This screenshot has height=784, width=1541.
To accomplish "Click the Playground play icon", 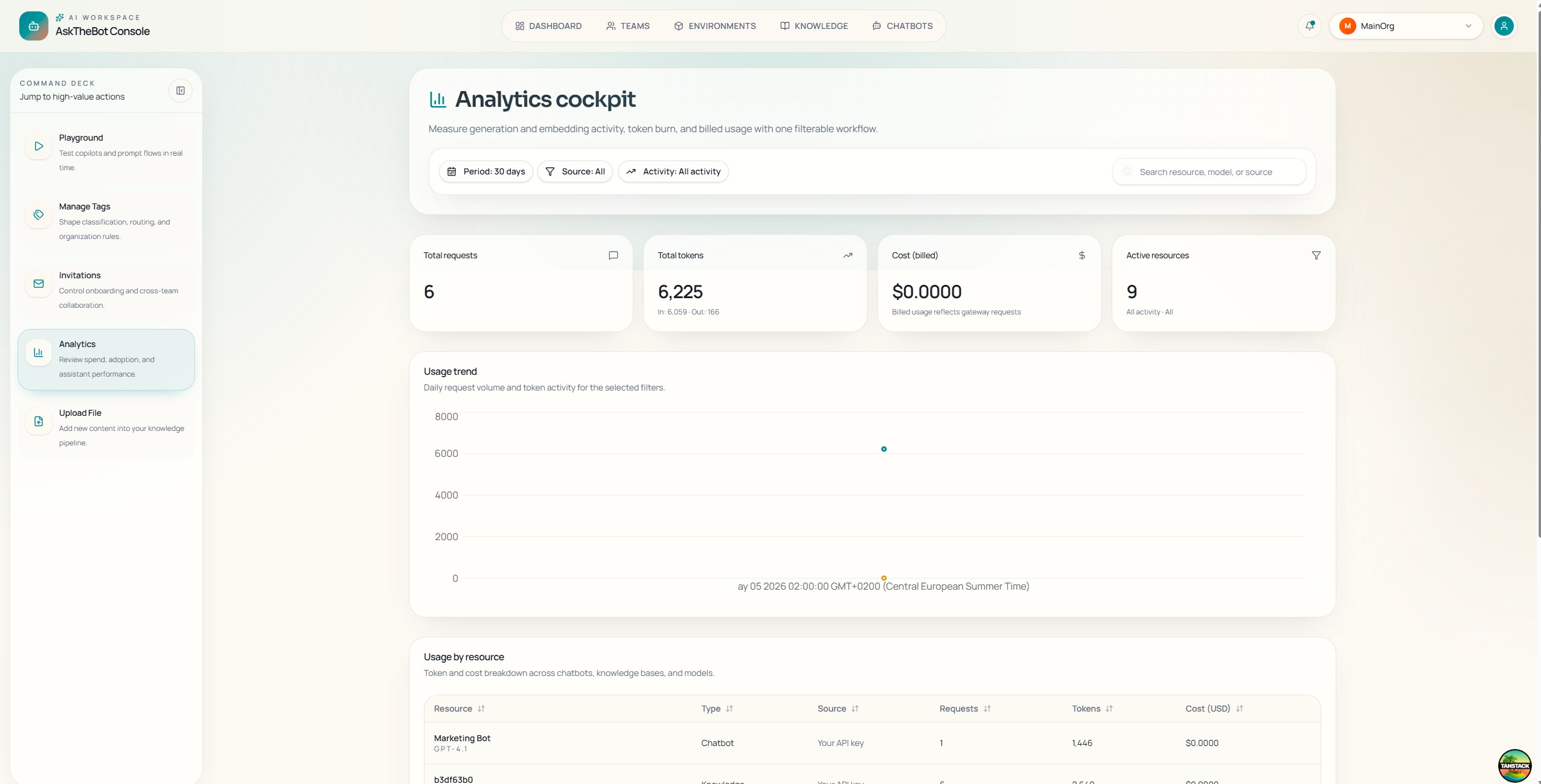I will (x=39, y=146).
